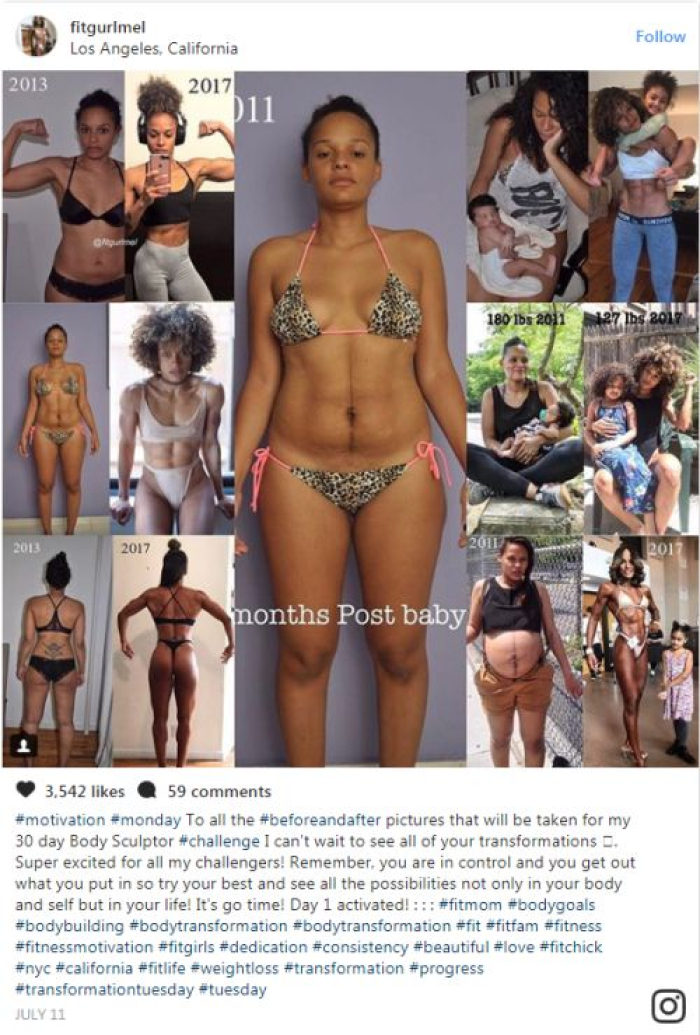Viewport: 700px width, 1035px height.
Task: View the 3,542 likes list
Action: [85, 791]
